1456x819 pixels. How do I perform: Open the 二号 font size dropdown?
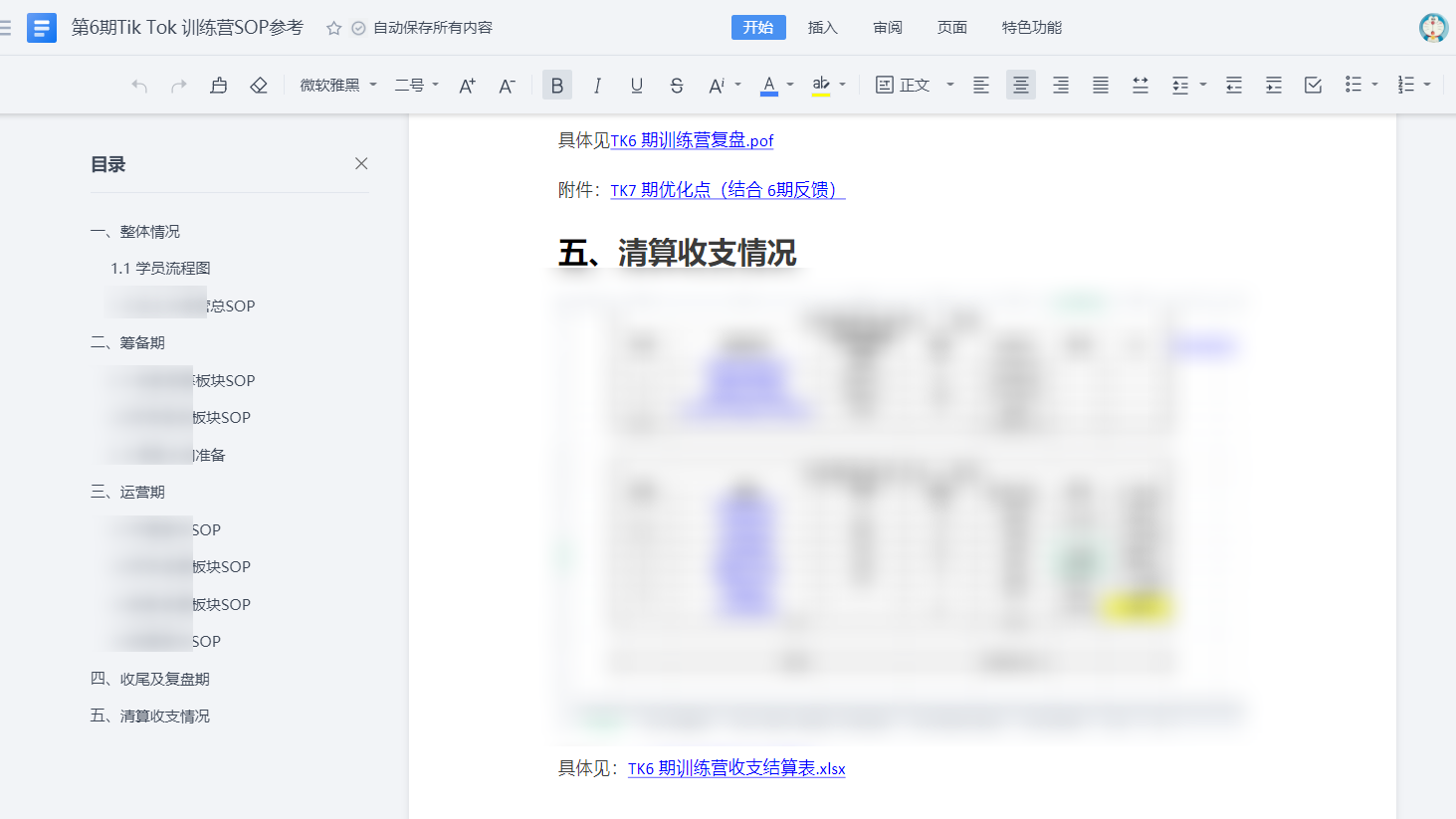pyautogui.click(x=417, y=86)
